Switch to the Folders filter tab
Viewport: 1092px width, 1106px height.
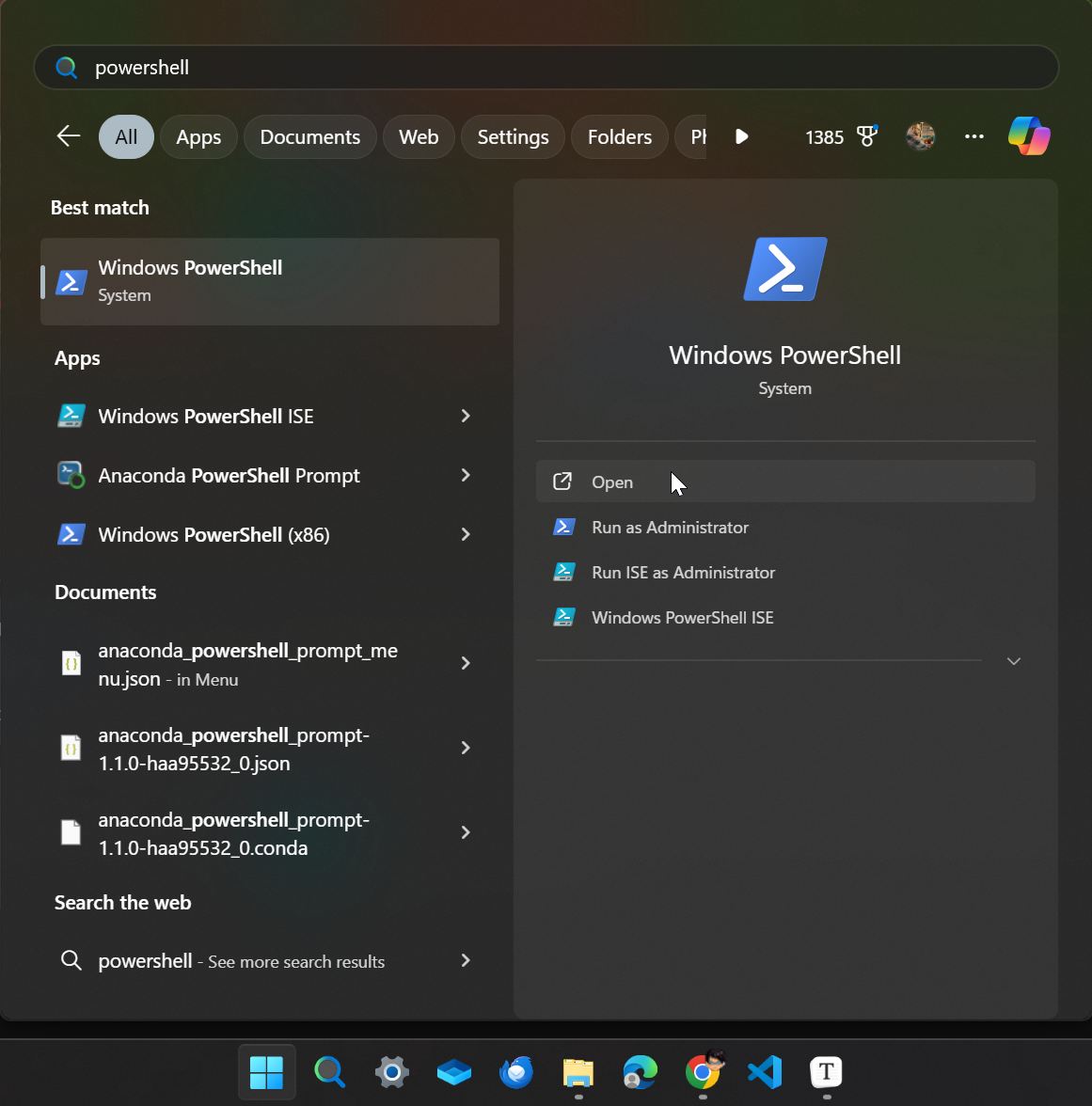point(619,137)
